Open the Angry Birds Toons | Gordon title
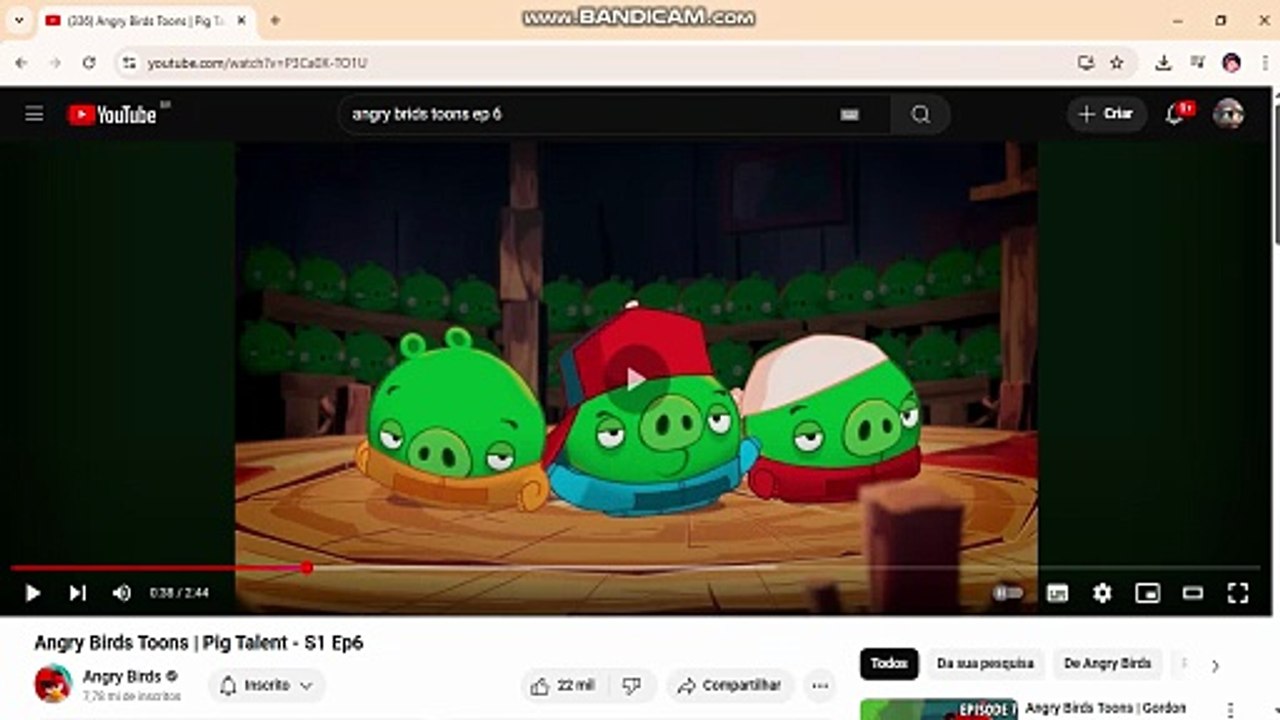Image resolution: width=1280 pixels, height=720 pixels. 1106,709
